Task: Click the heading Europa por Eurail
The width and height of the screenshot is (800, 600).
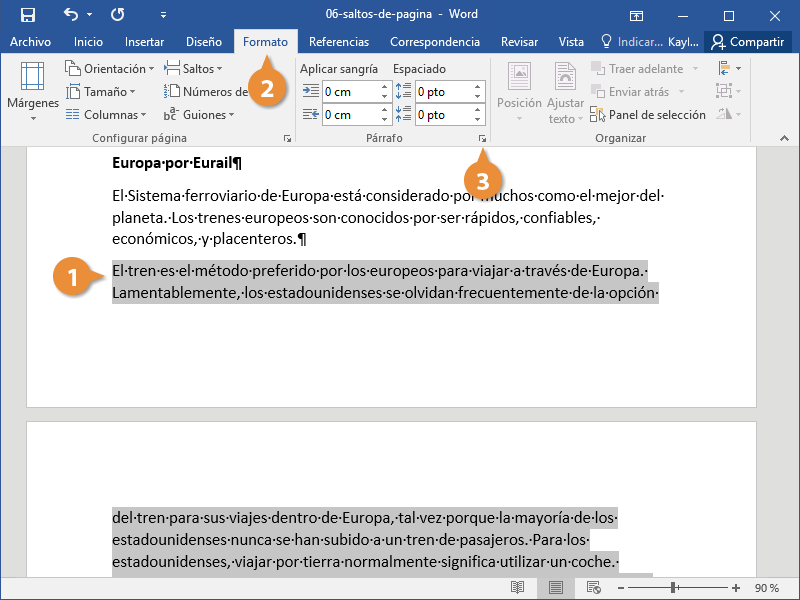Action: [x=177, y=163]
